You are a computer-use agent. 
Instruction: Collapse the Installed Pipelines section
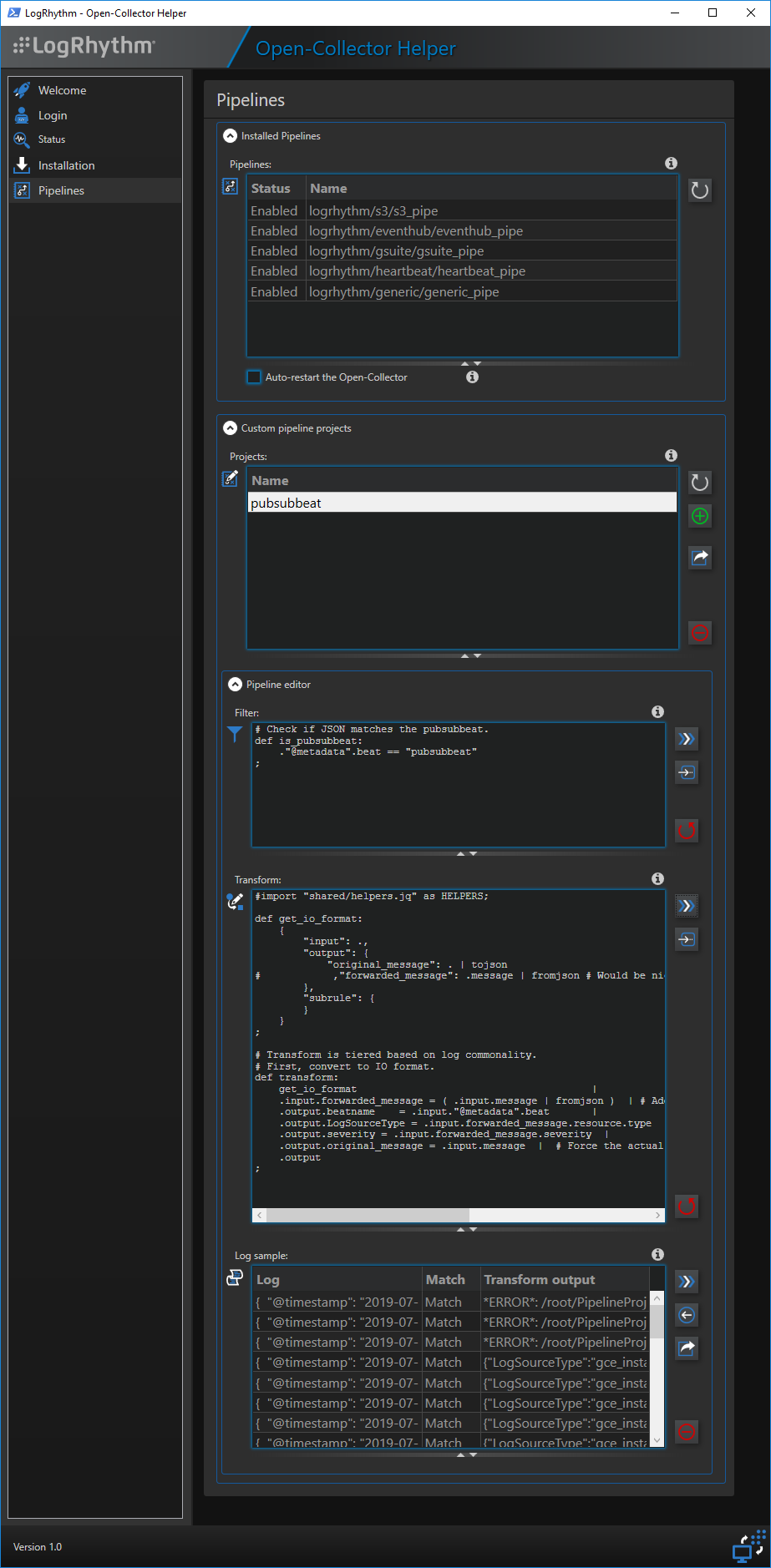click(x=231, y=136)
